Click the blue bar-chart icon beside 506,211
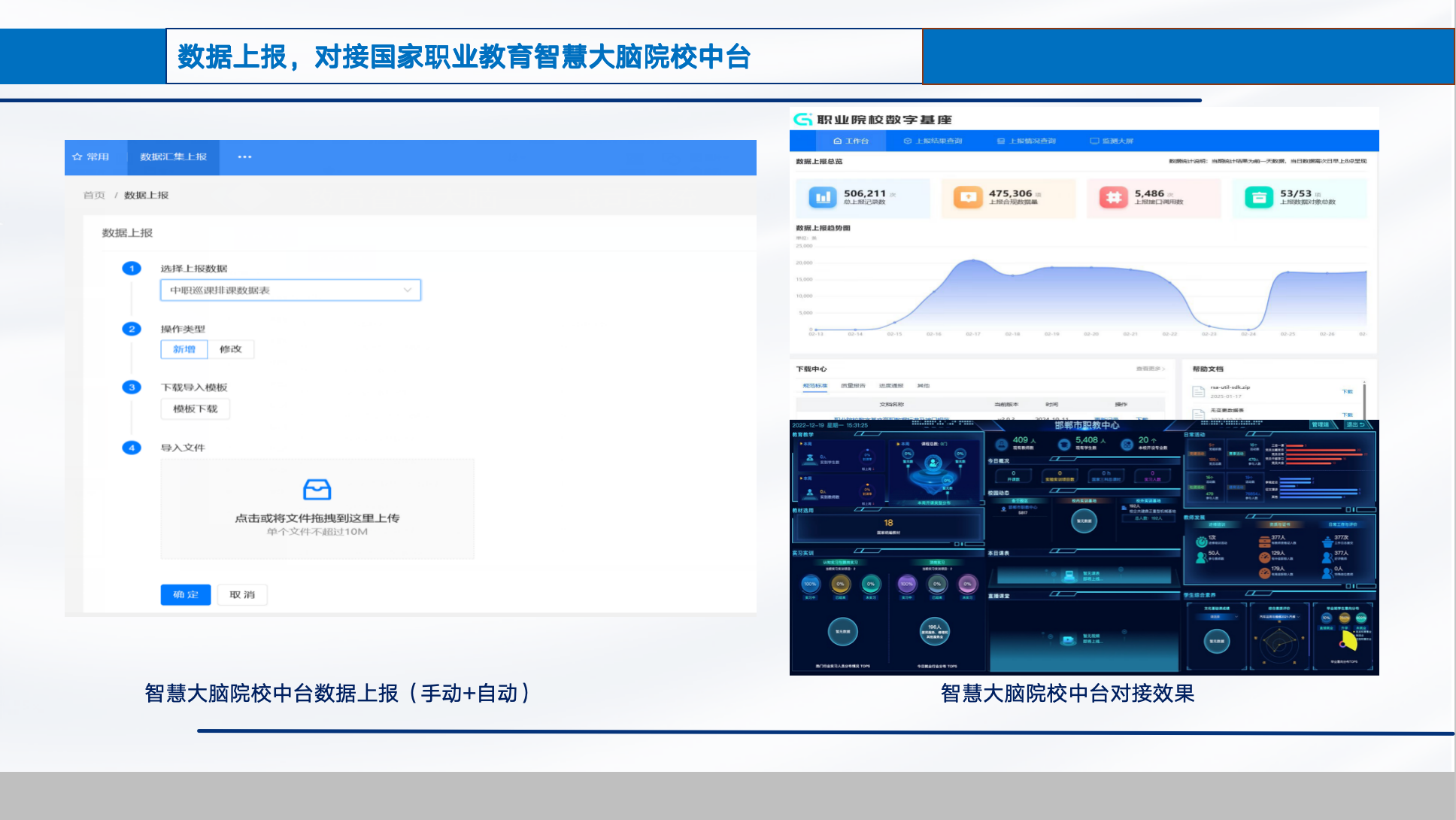The width and height of the screenshot is (1456, 820). point(822,198)
